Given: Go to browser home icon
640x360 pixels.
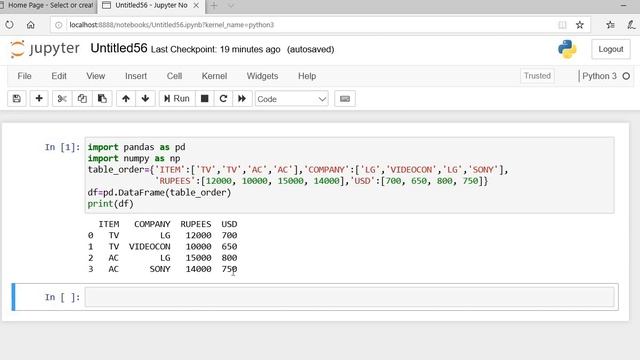Looking at the screenshot, I should (x=31, y=25).
